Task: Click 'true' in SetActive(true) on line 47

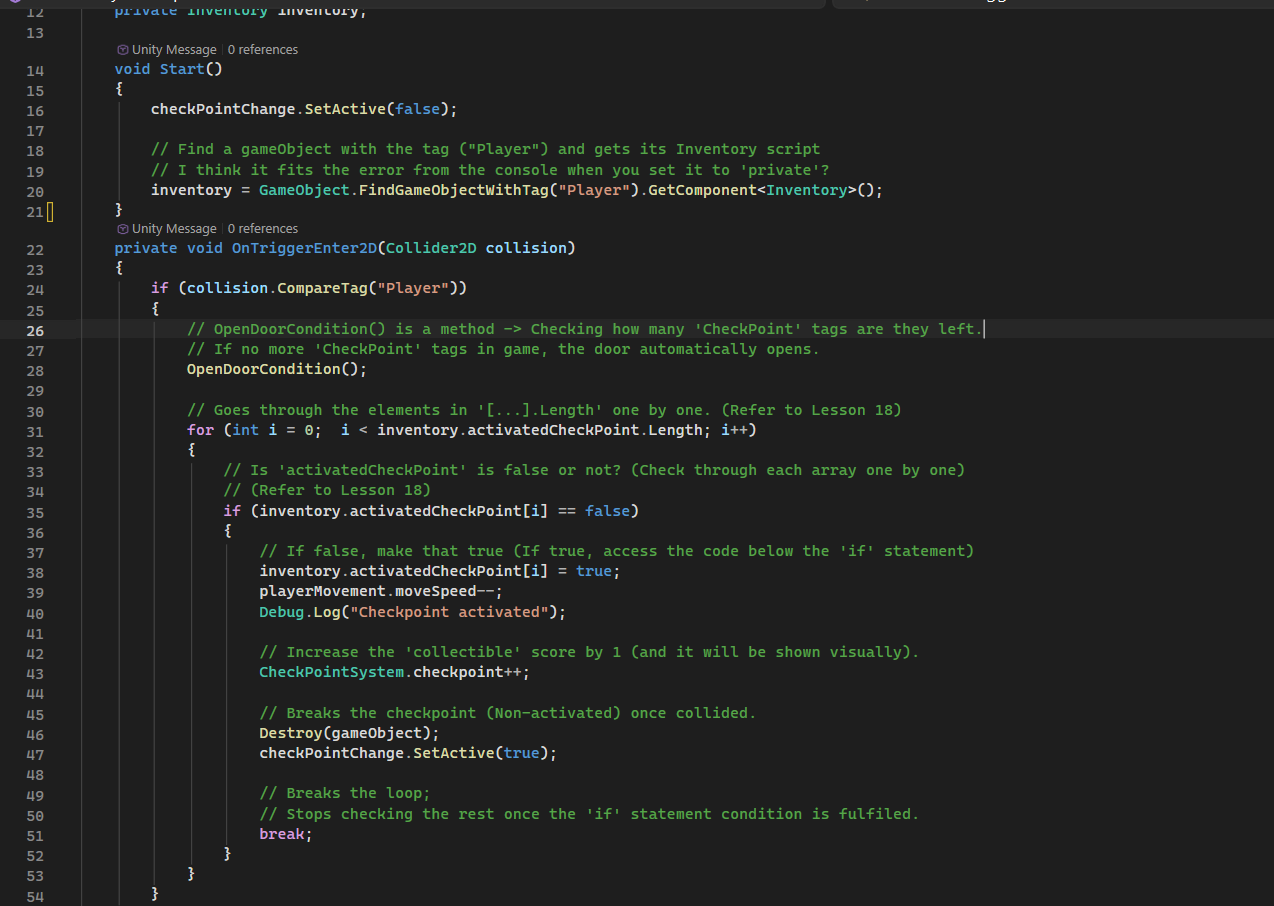Action: [522, 753]
